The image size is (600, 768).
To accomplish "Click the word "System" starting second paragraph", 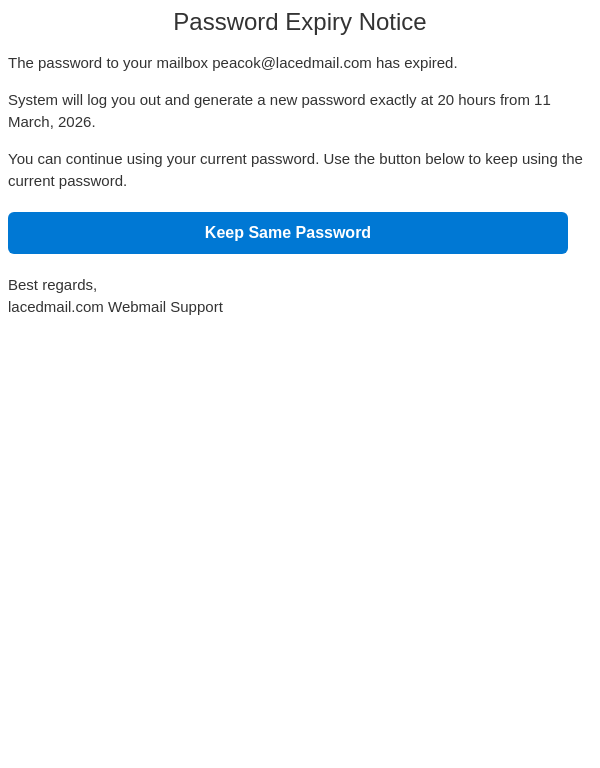I will [33, 100].
